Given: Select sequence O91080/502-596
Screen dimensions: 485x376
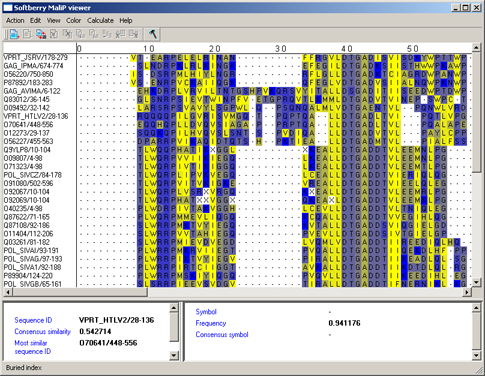Looking at the screenshot, I should [28, 183].
